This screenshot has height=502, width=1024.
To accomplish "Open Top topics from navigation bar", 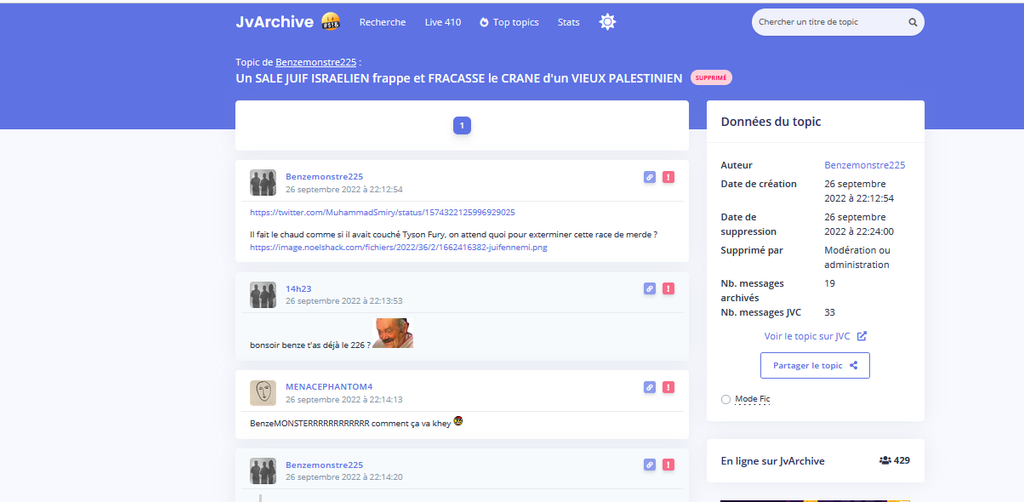I will click(x=509, y=22).
